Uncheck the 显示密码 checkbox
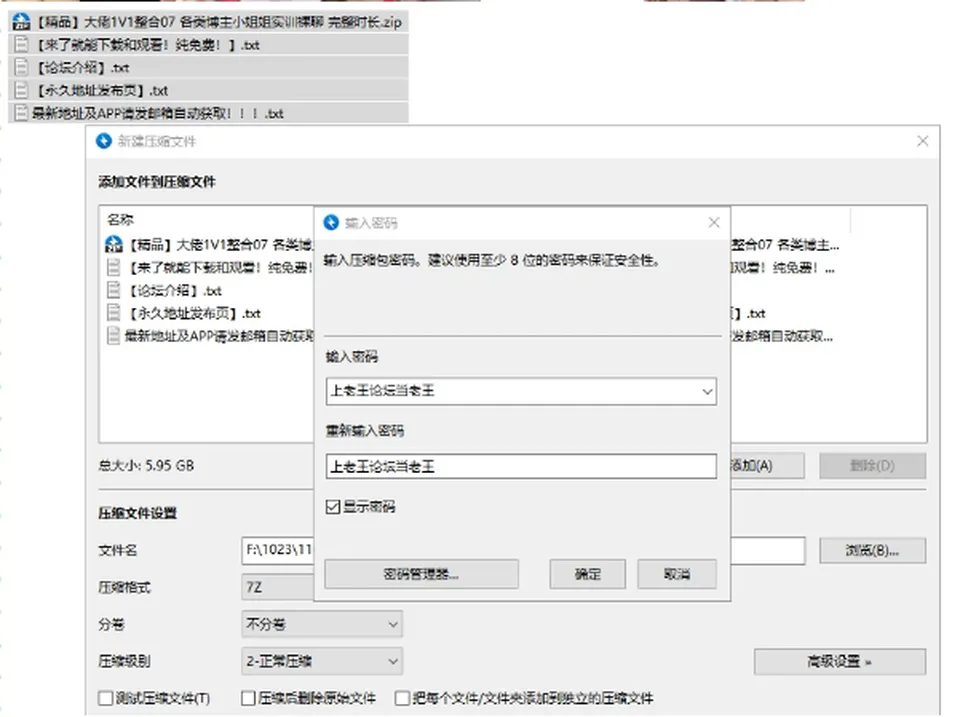The image size is (960, 717). point(333,506)
